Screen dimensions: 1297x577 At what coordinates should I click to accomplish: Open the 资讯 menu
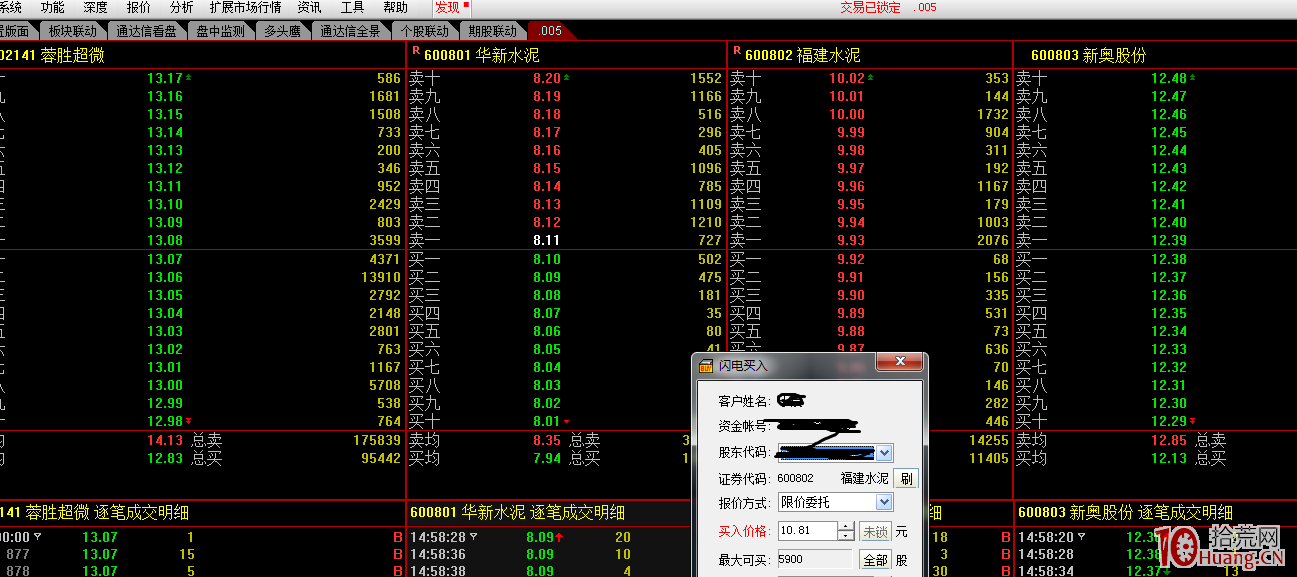(x=309, y=8)
